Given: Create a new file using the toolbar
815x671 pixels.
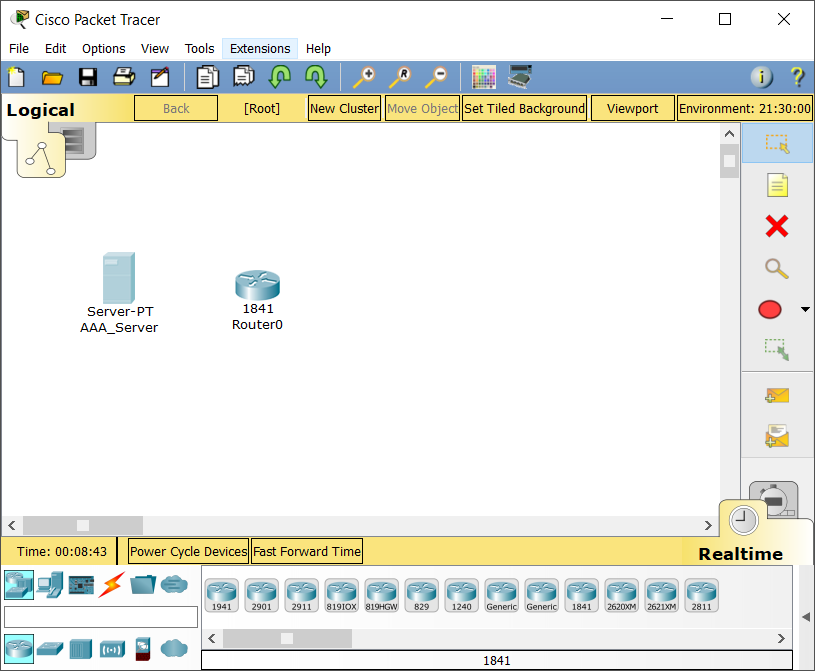Looking at the screenshot, I should [16, 77].
